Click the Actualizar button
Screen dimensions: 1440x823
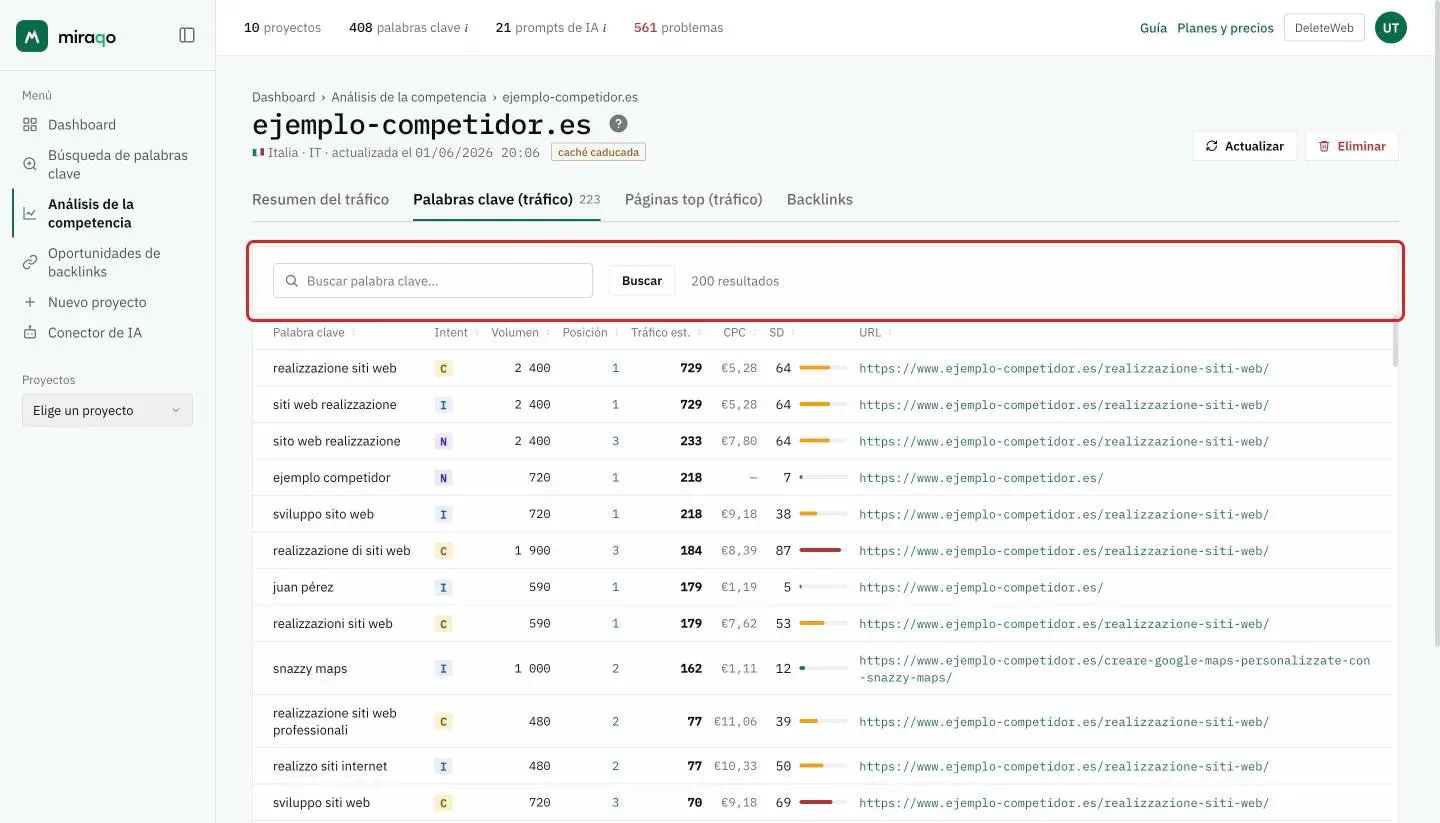pyautogui.click(x=1245, y=146)
